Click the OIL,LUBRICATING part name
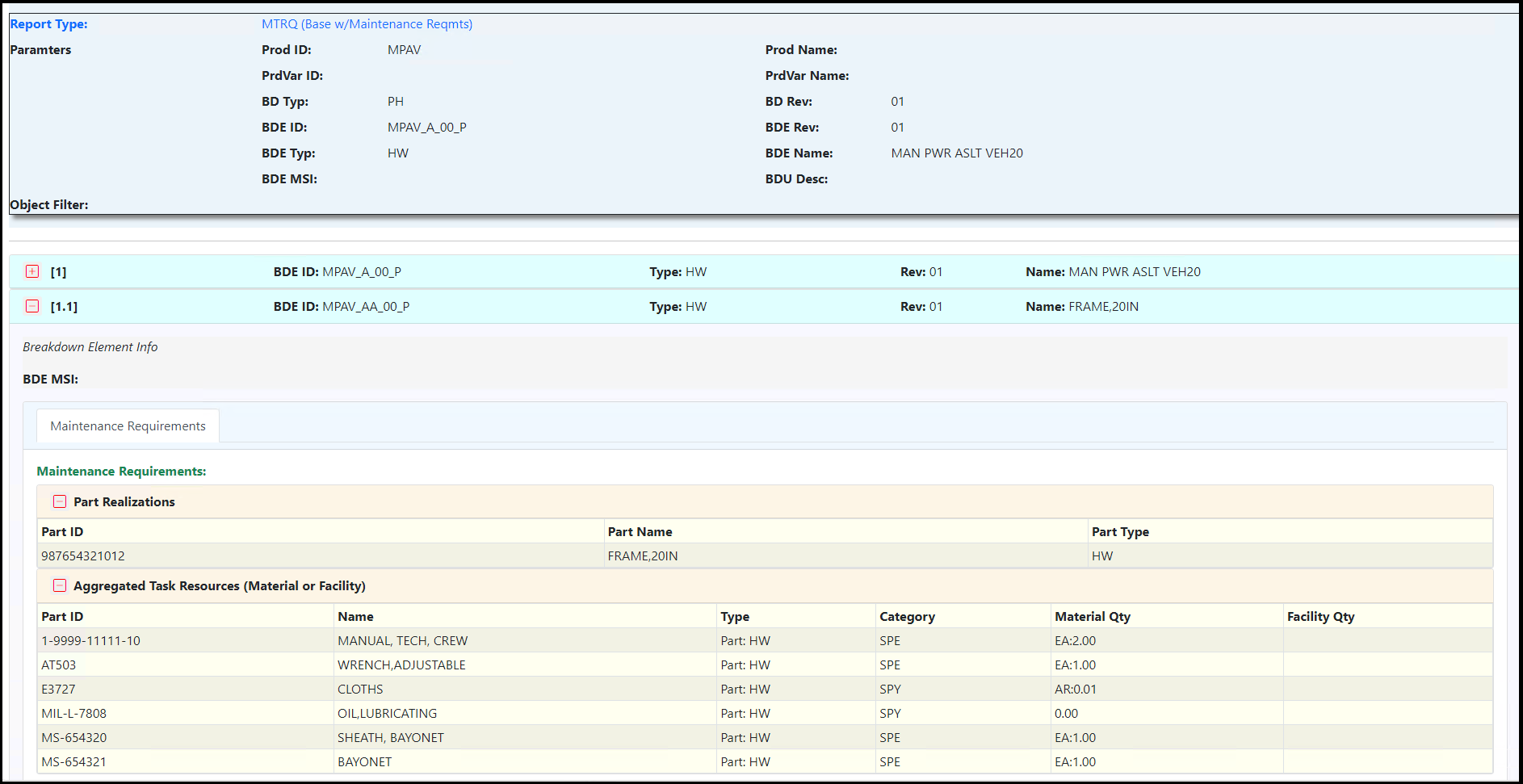The width and height of the screenshot is (1523, 784). pyautogui.click(x=387, y=713)
